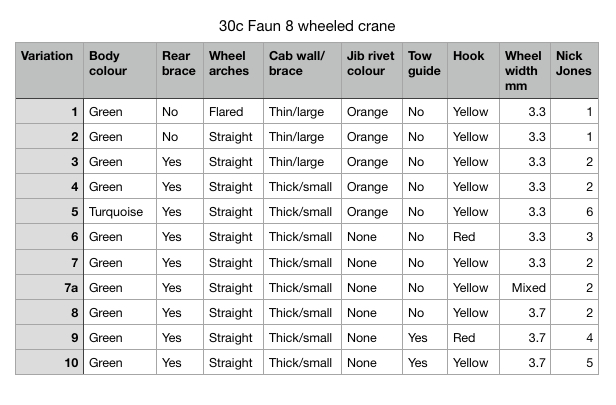616x405 pixels.
Task: Click the table title '30c Faun 8 wheeled crane'
Action: (x=307, y=26)
